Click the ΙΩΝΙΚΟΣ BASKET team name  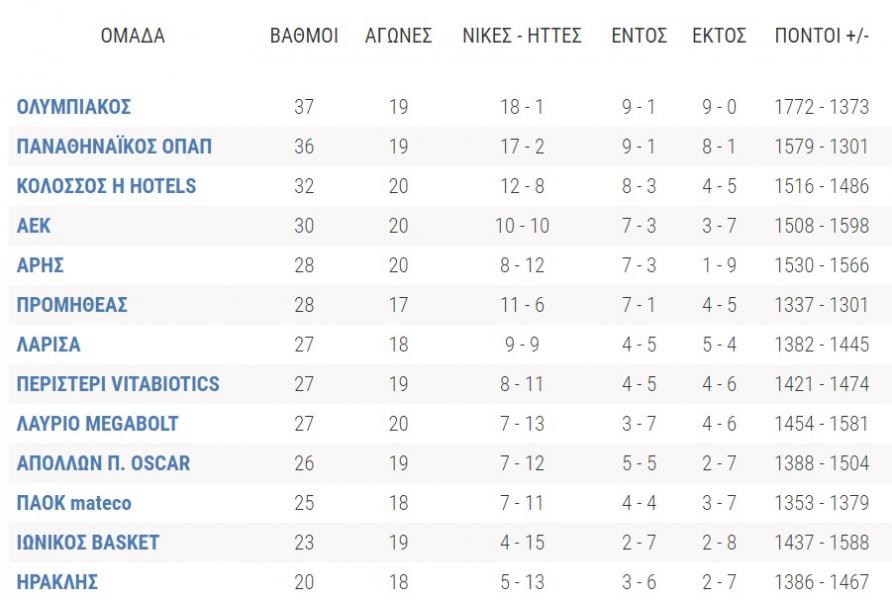click(x=88, y=543)
